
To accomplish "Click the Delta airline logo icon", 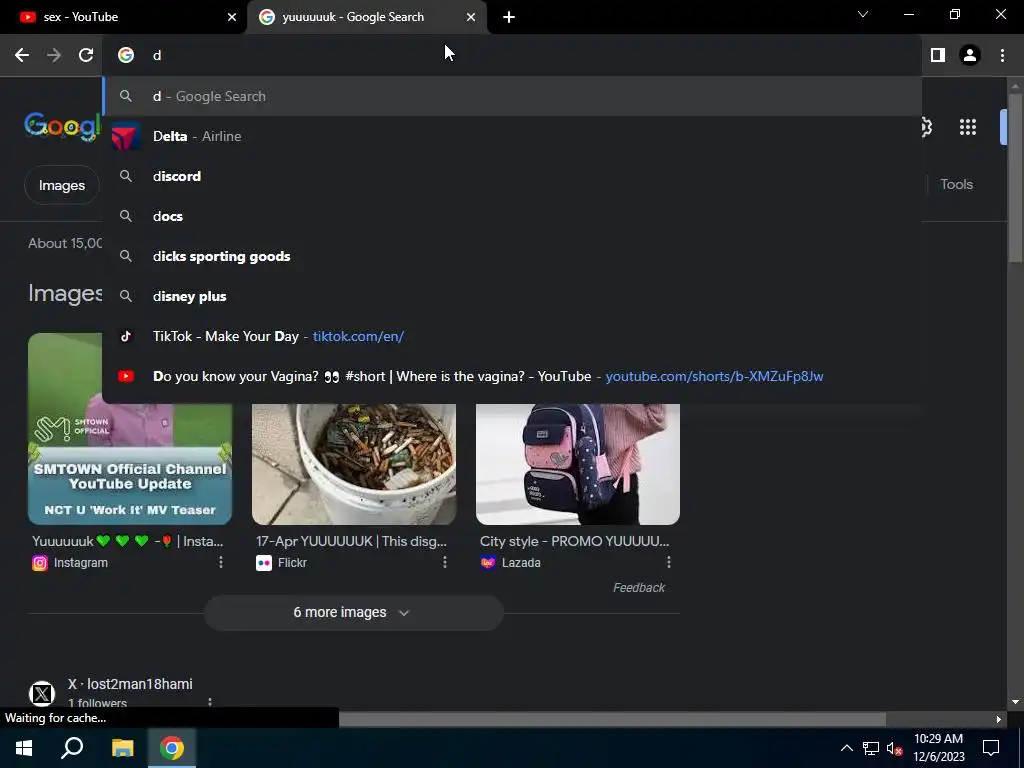I will tap(125, 136).
